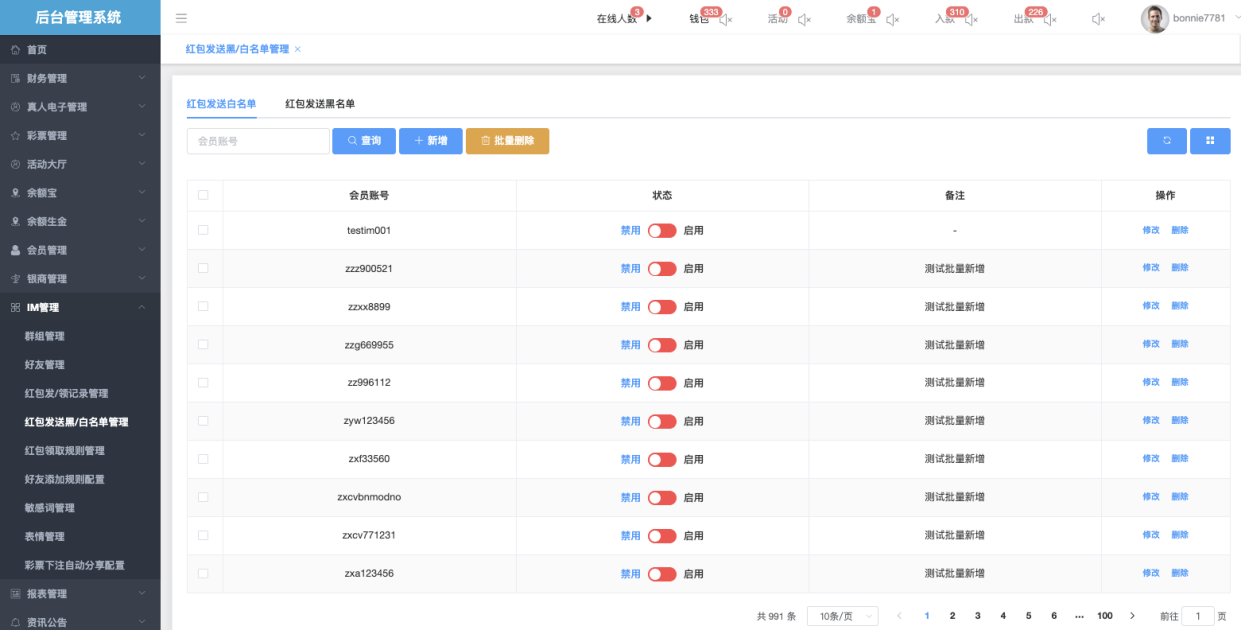Tick the select-all checkbox in table header
Viewport: 1241px width, 630px height.
tap(204, 195)
